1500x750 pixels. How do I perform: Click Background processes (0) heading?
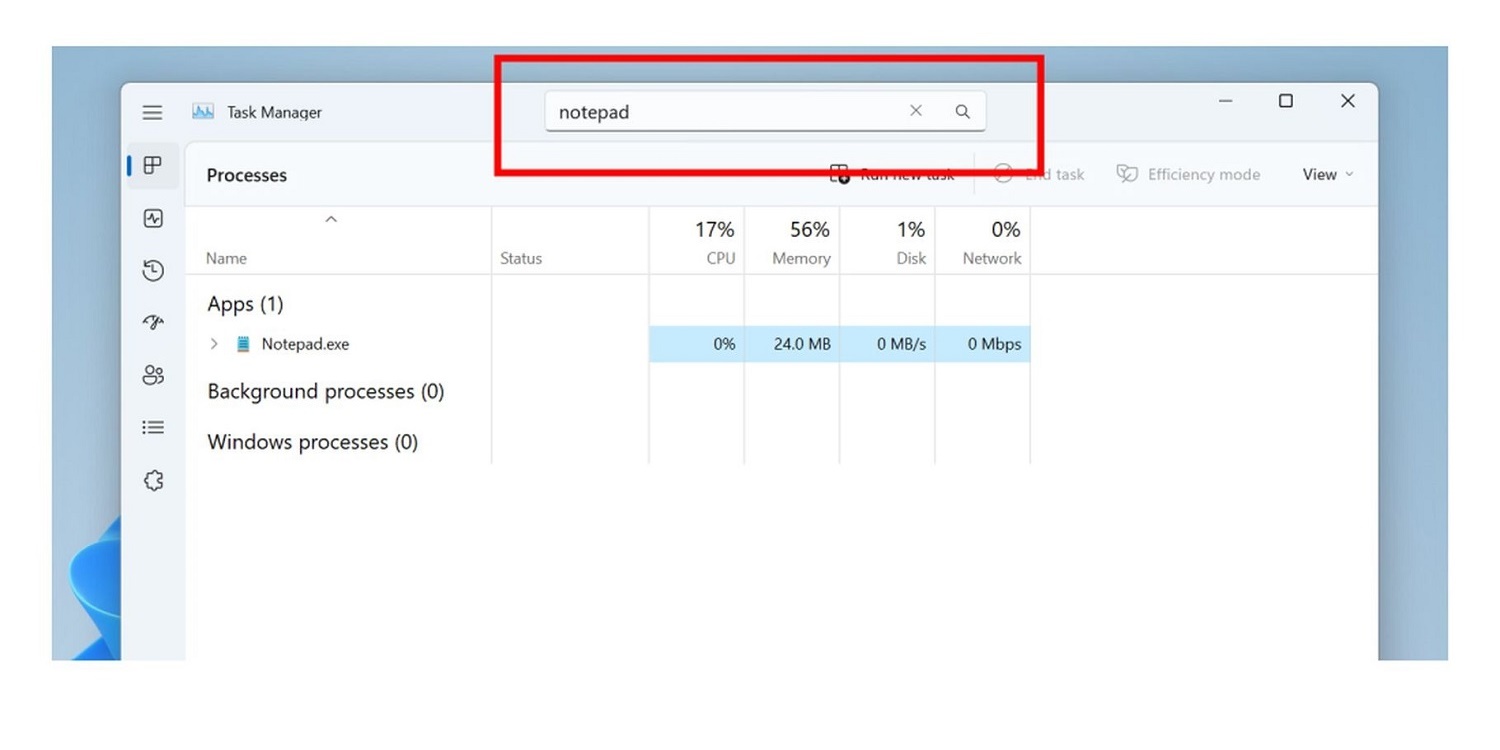click(325, 392)
